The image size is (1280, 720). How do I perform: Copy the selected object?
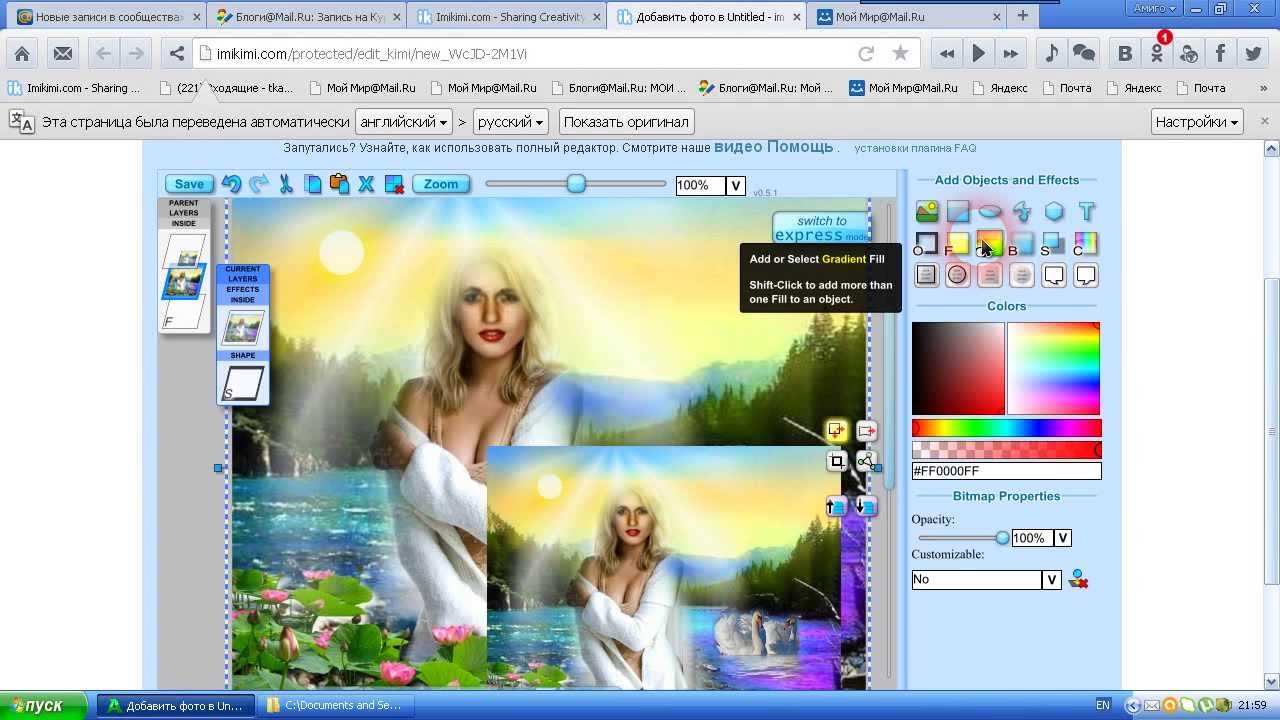point(312,184)
